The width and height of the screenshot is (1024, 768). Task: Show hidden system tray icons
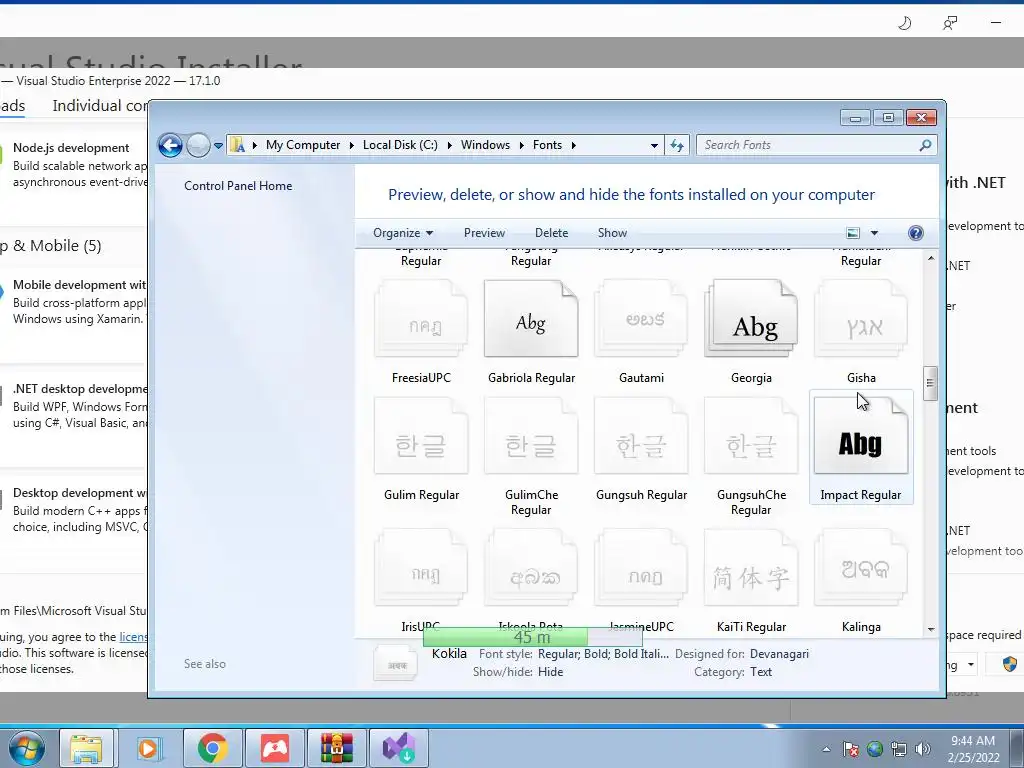tap(826, 750)
